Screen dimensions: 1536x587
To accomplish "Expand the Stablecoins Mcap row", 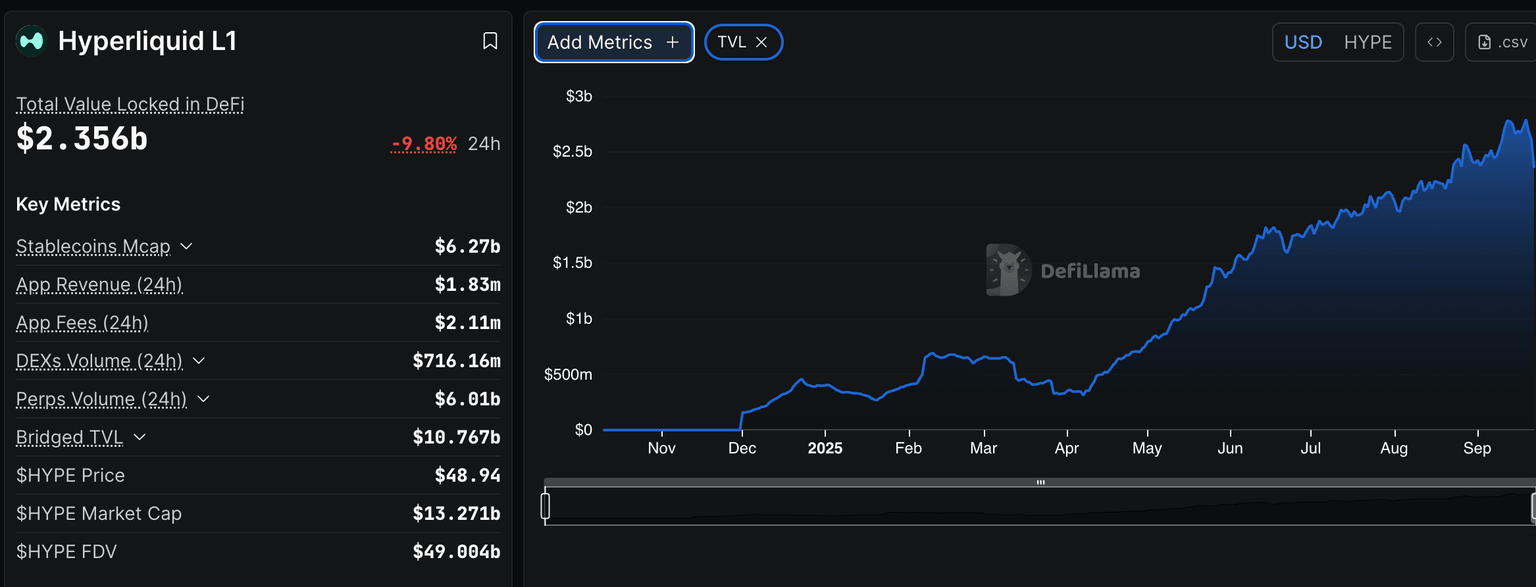I will pyautogui.click(x=186, y=246).
